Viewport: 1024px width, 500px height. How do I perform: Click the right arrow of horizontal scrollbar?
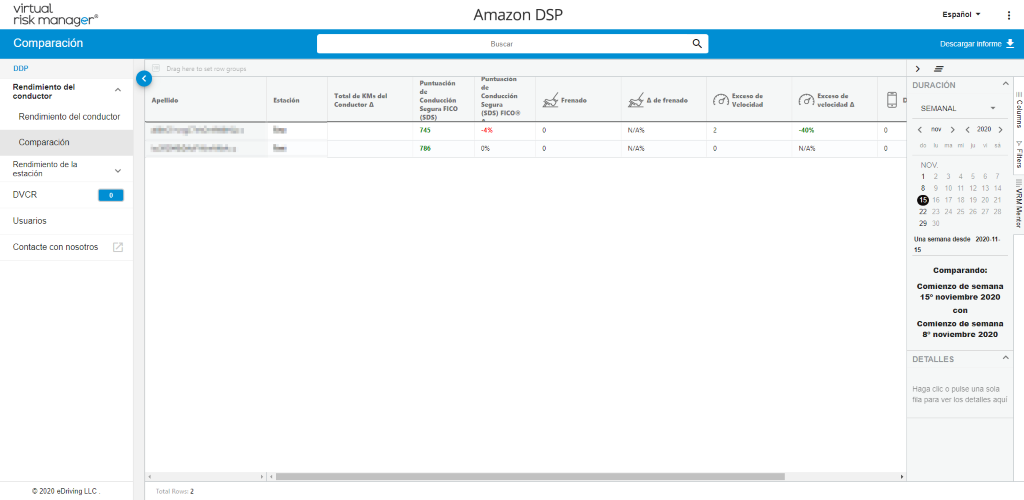click(903, 477)
